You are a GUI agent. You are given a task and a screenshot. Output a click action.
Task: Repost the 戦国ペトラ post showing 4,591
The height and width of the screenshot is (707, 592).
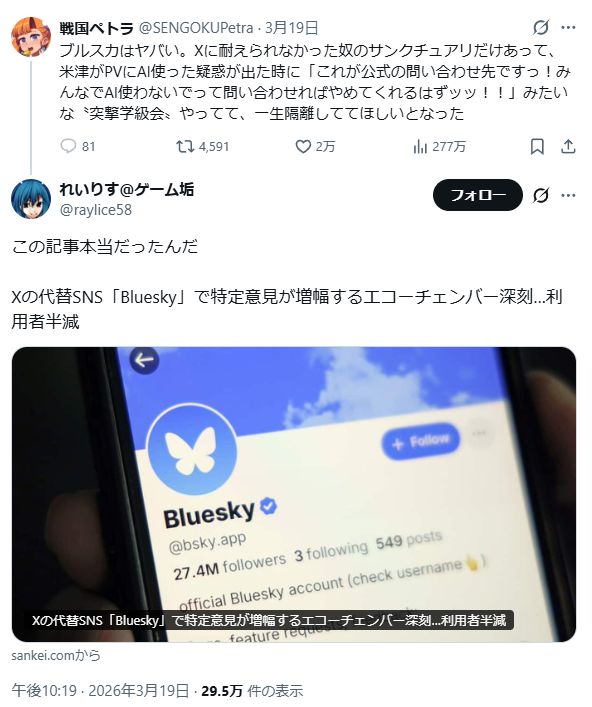point(202,147)
